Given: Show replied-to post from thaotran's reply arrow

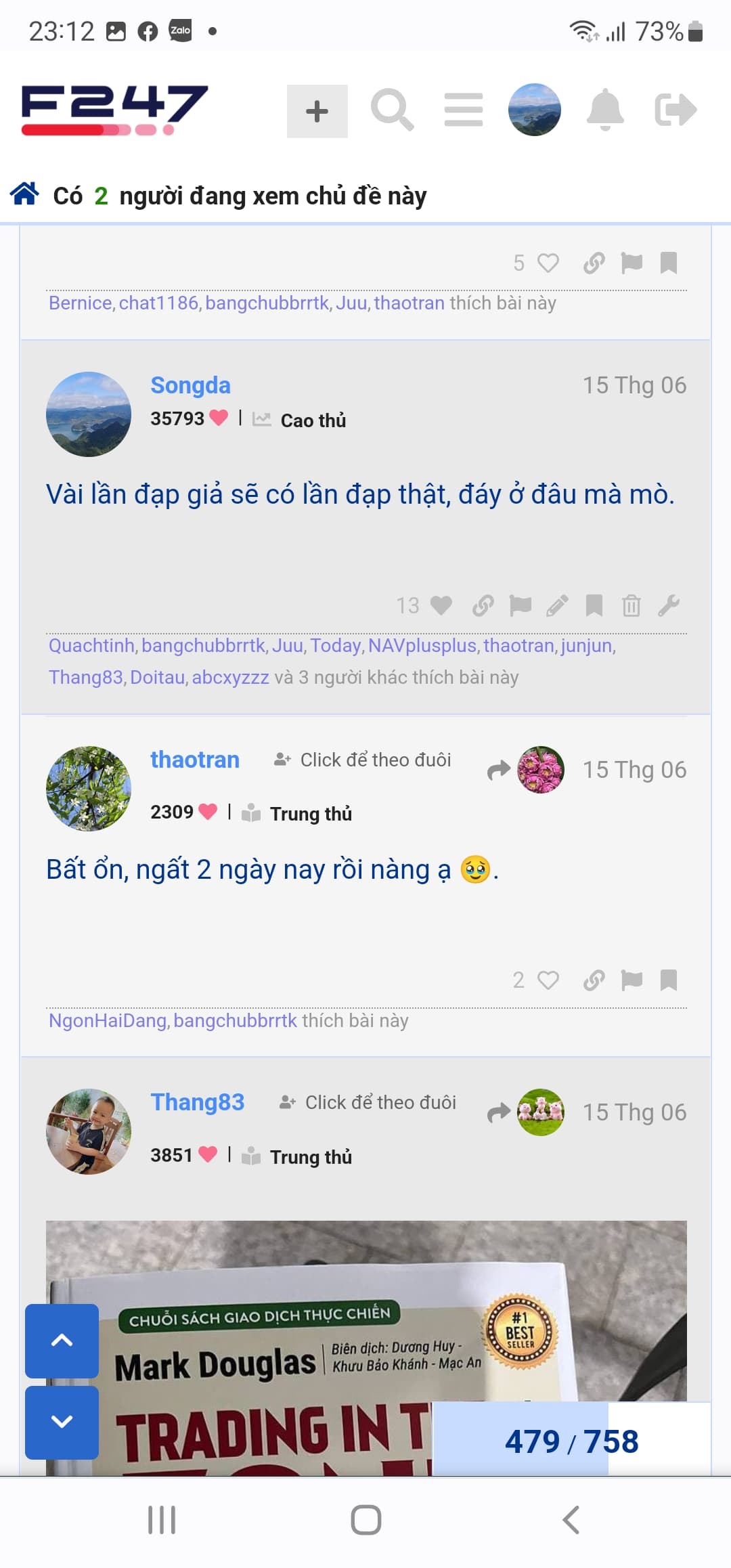Looking at the screenshot, I should [x=499, y=770].
